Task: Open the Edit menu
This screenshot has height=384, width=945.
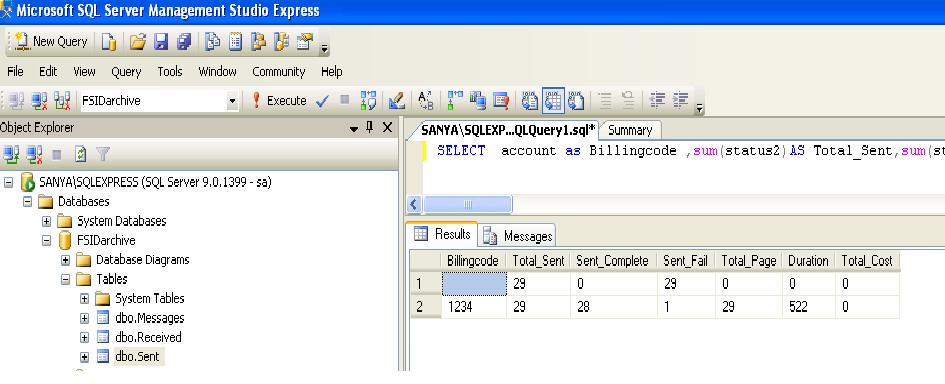Action: click(x=48, y=72)
